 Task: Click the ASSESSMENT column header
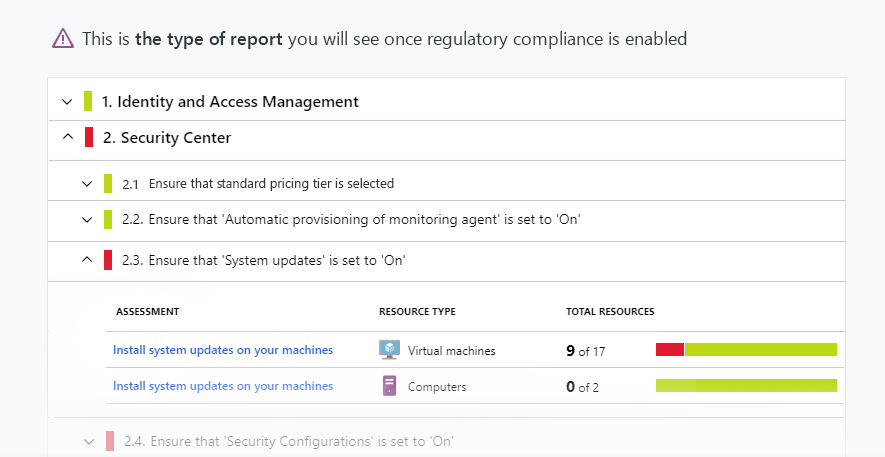[x=148, y=312]
